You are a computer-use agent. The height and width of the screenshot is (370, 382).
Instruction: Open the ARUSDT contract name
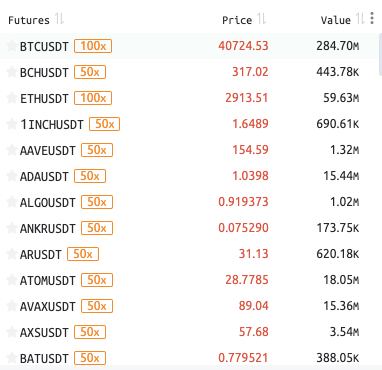coord(41,255)
